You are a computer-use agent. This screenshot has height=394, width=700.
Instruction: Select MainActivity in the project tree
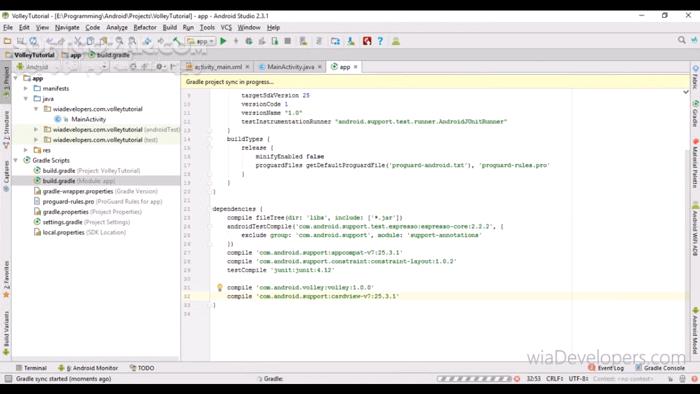[x=88, y=119]
